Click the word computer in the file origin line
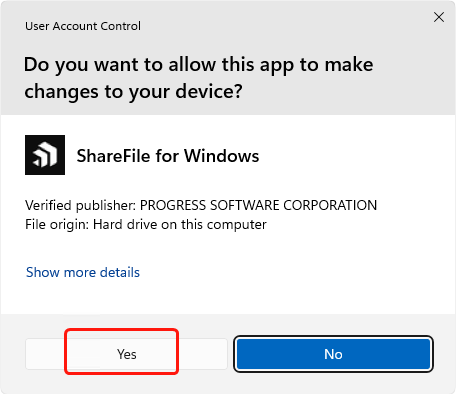456x394 pixels. click(x=237, y=225)
